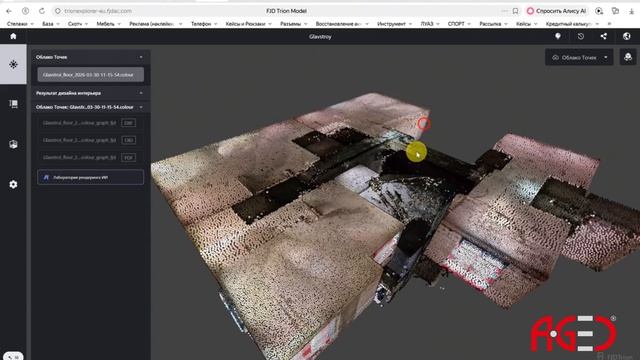Click the DXF format tag button
Viewport: 640px width, 360px height.
pyautogui.click(x=128, y=123)
